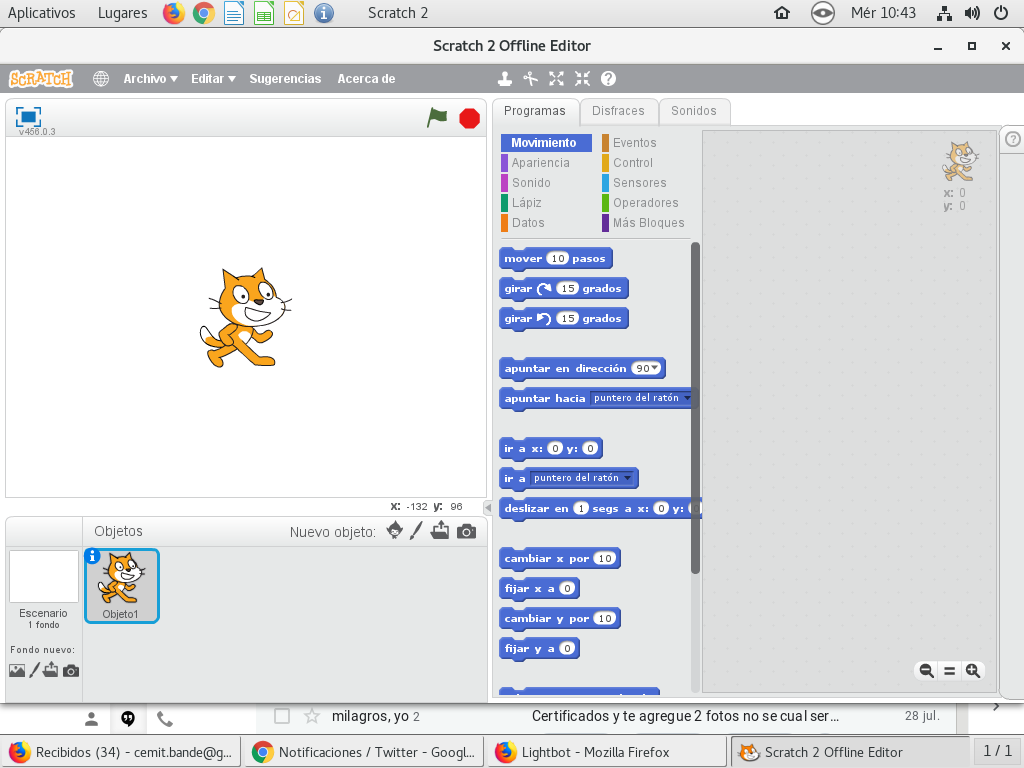Switch to the Sonidos tab
This screenshot has width=1024, height=768.
694,111
